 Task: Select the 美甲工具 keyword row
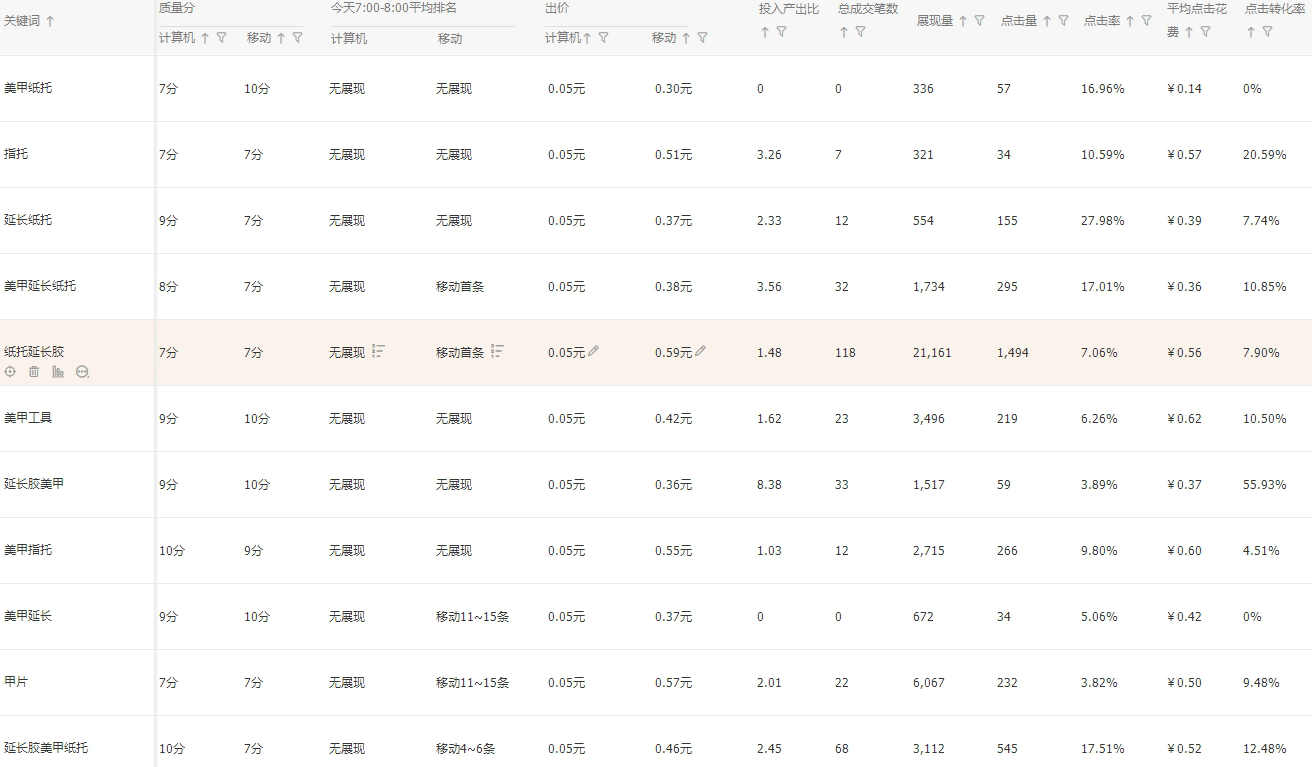pyautogui.click(x=28, y=418)
